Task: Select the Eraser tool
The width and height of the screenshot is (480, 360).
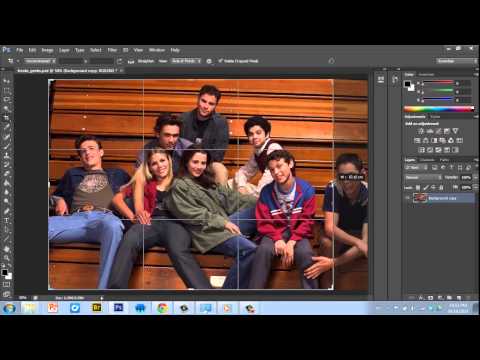Action: 6,174
